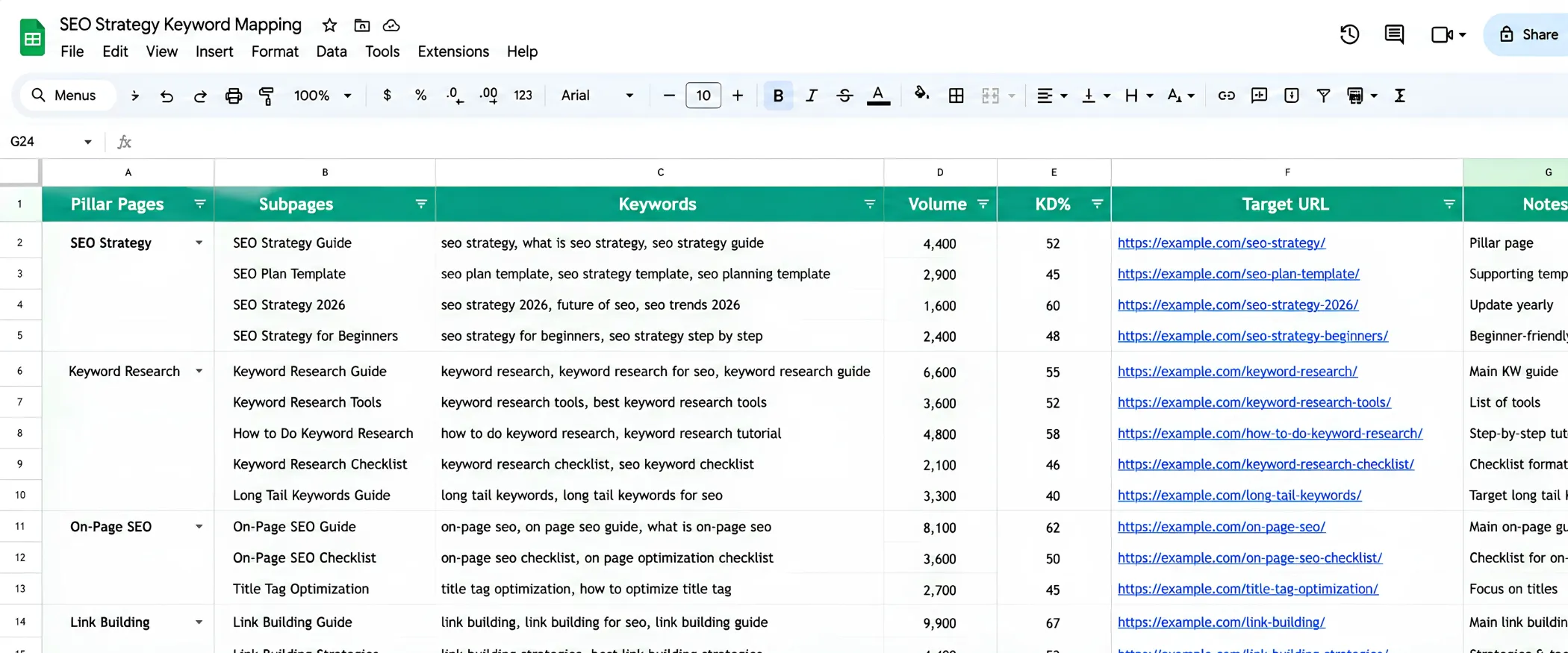This screenshot has height=653, width=1568.
Task: Click the video meeting camera icon
Action: coord(1441,34)
